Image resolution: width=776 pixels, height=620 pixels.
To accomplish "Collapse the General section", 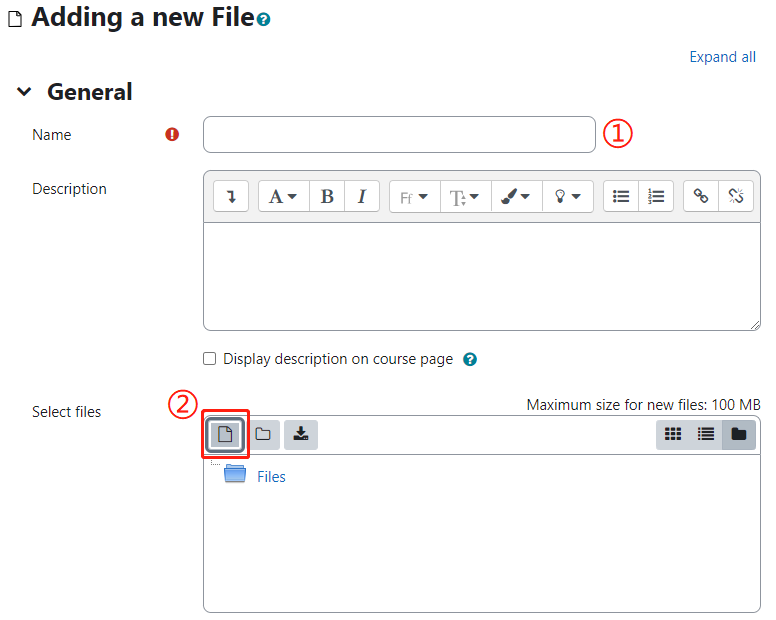I will (x=24, y=92).
